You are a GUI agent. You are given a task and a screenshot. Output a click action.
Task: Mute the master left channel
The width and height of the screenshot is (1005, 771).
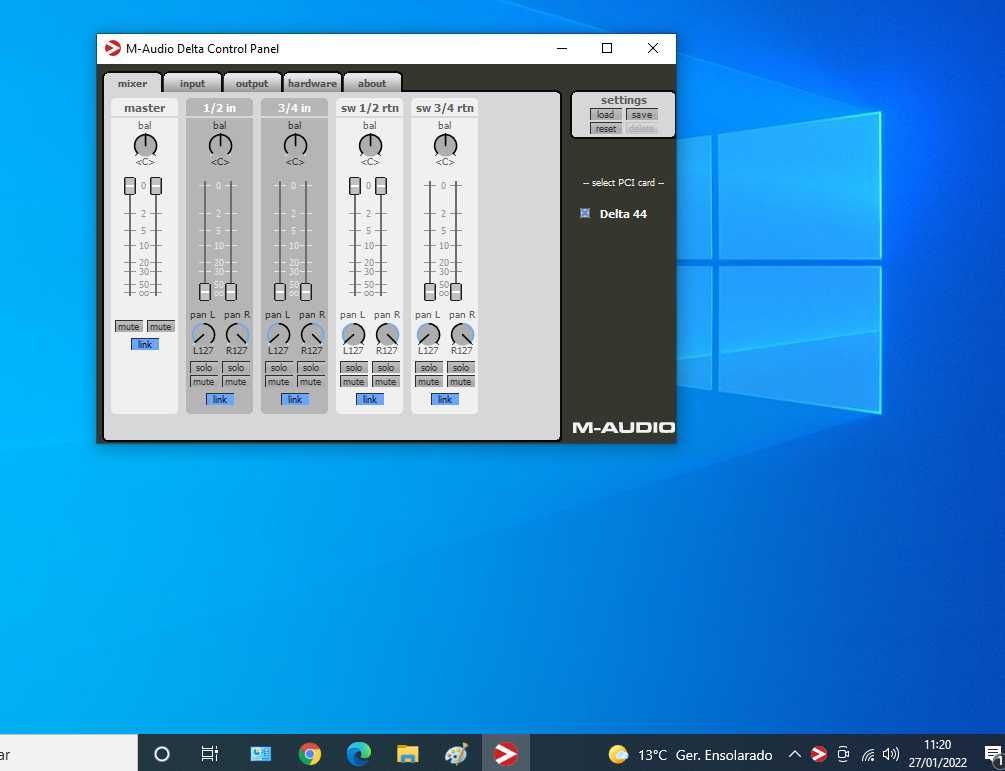128,327
